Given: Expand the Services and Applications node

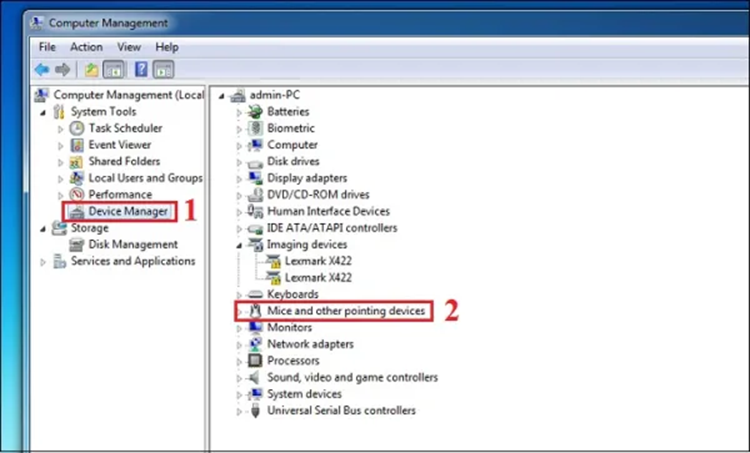Looking at the screenshot, I should [43, 262].
